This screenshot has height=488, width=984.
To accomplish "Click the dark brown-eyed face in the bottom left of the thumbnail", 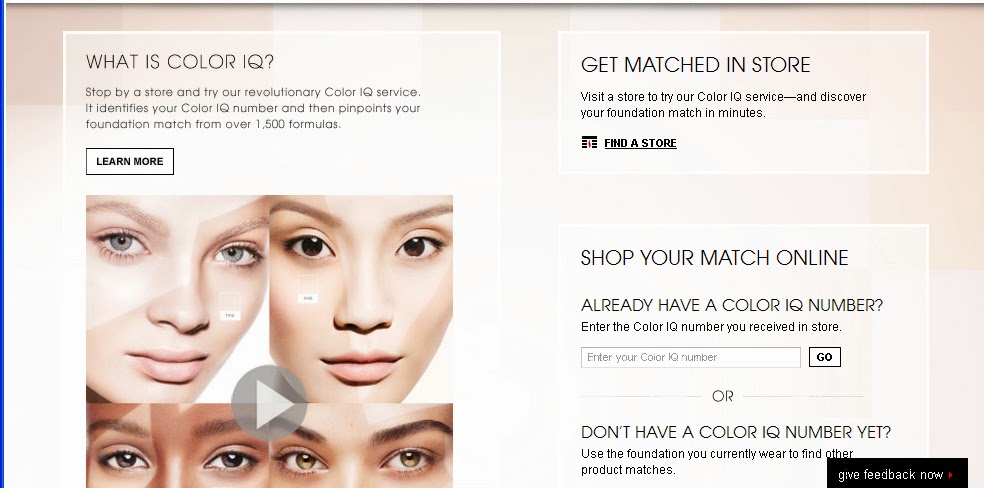I will tap(178, 445).
